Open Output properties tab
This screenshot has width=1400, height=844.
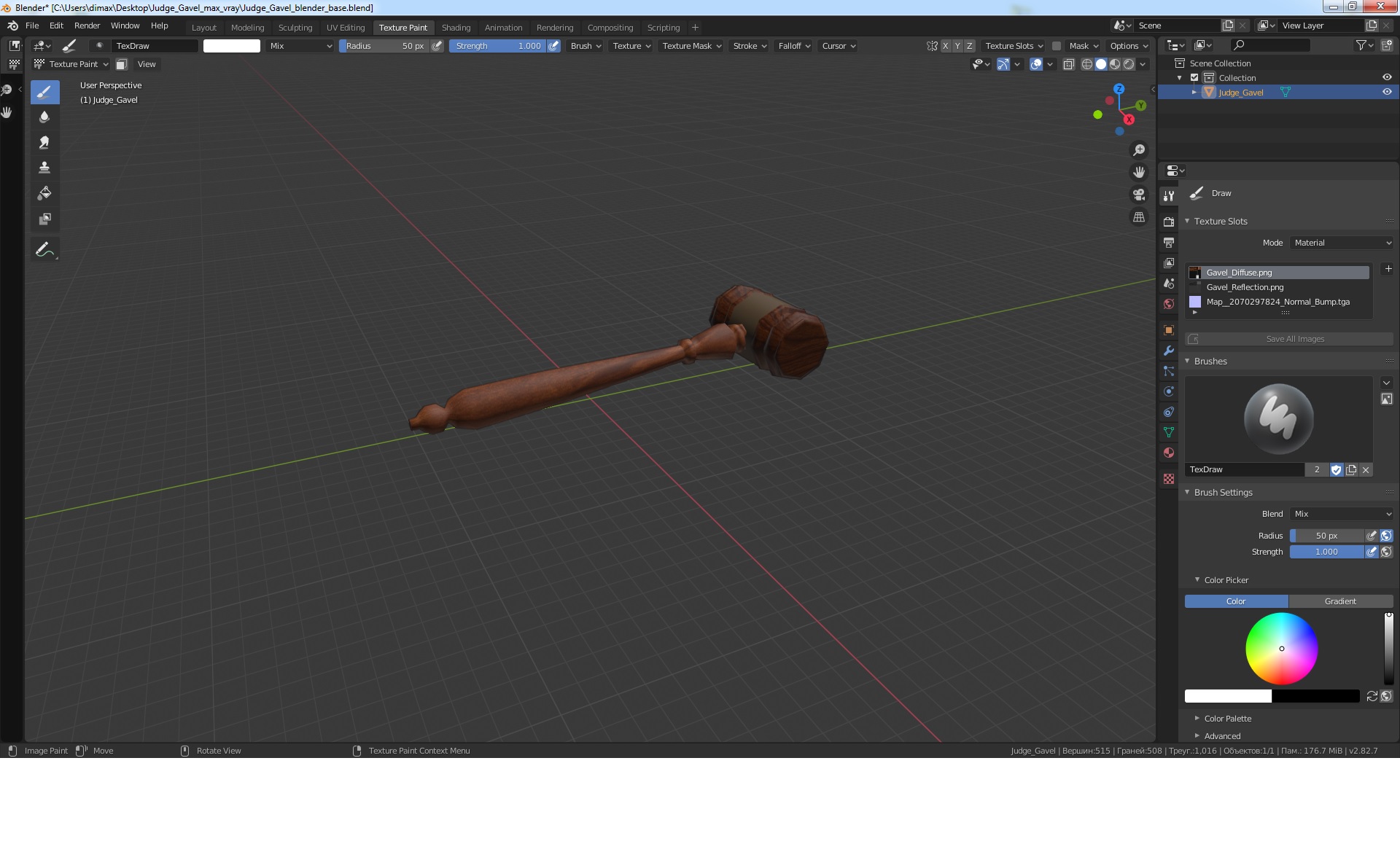click(x=1169, y=242)
